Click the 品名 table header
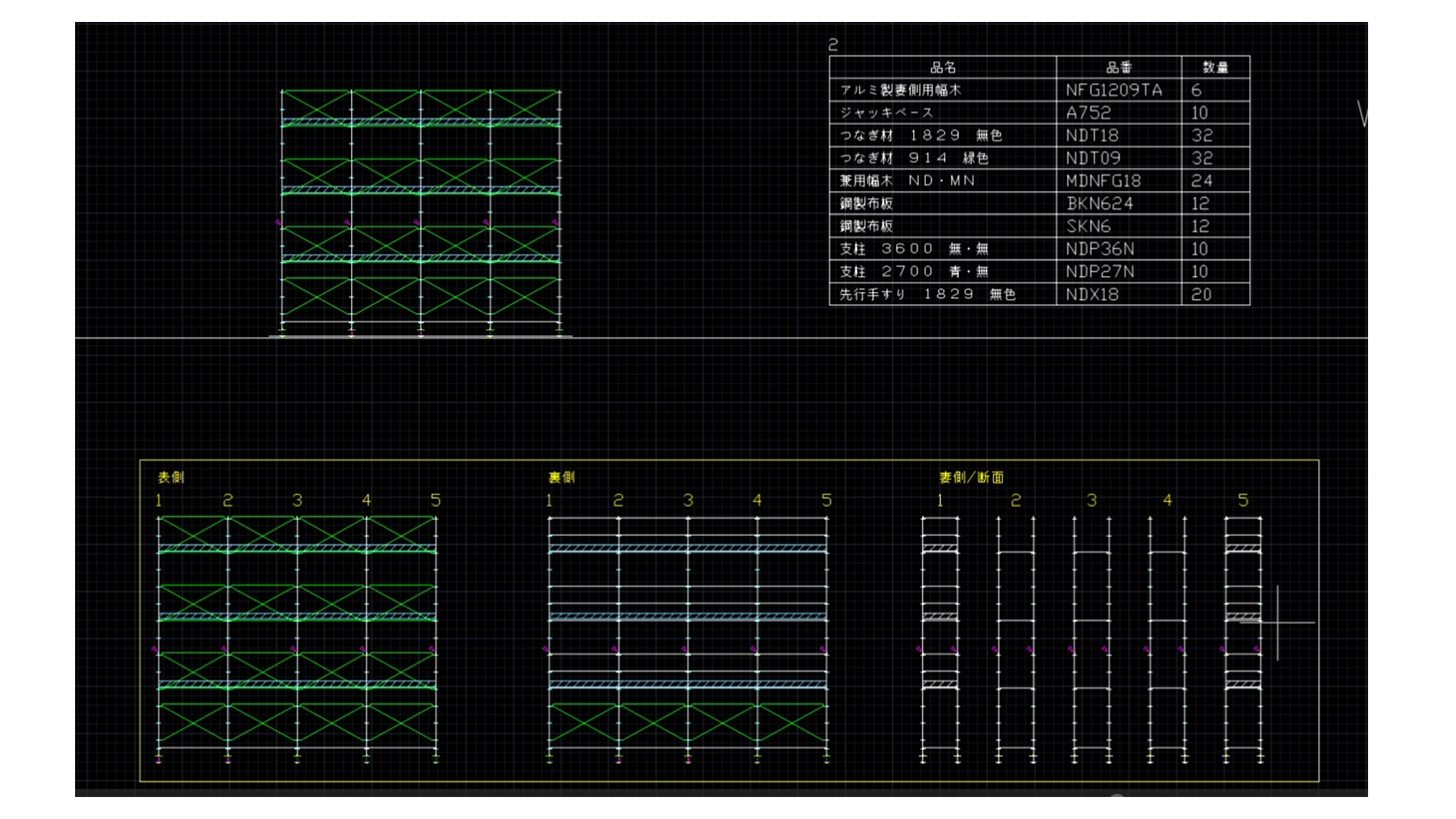This screenshot has width=1456, height=819. point(943,67)
